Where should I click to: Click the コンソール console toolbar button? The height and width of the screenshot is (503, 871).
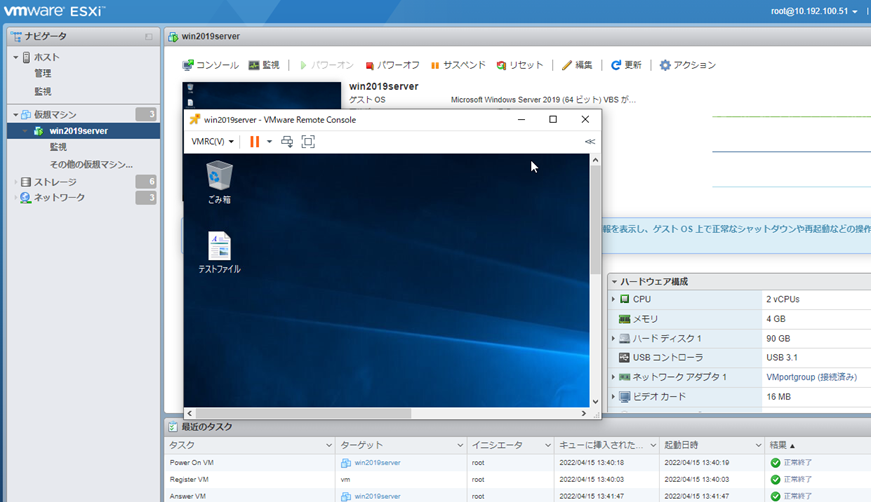pos(210,65)
